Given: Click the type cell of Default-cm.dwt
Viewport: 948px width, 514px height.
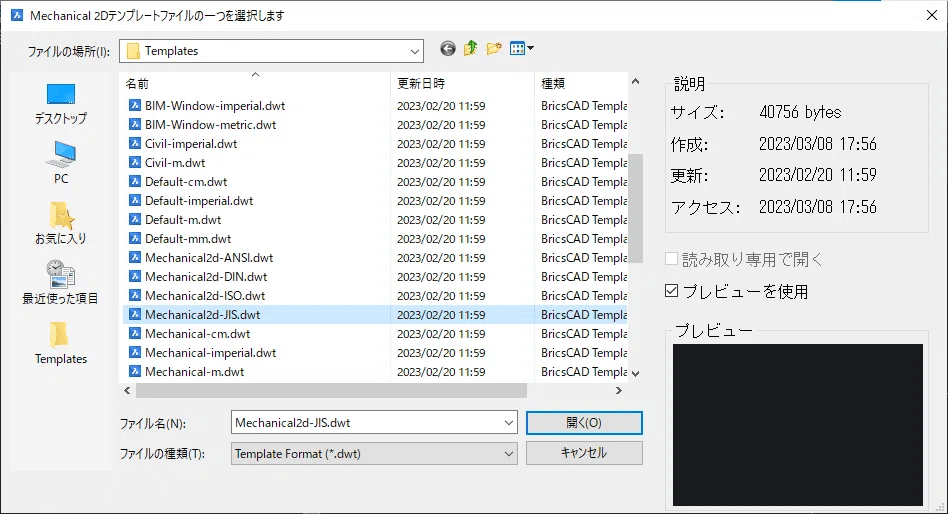Looking at the screenshot, I should 584,181.
